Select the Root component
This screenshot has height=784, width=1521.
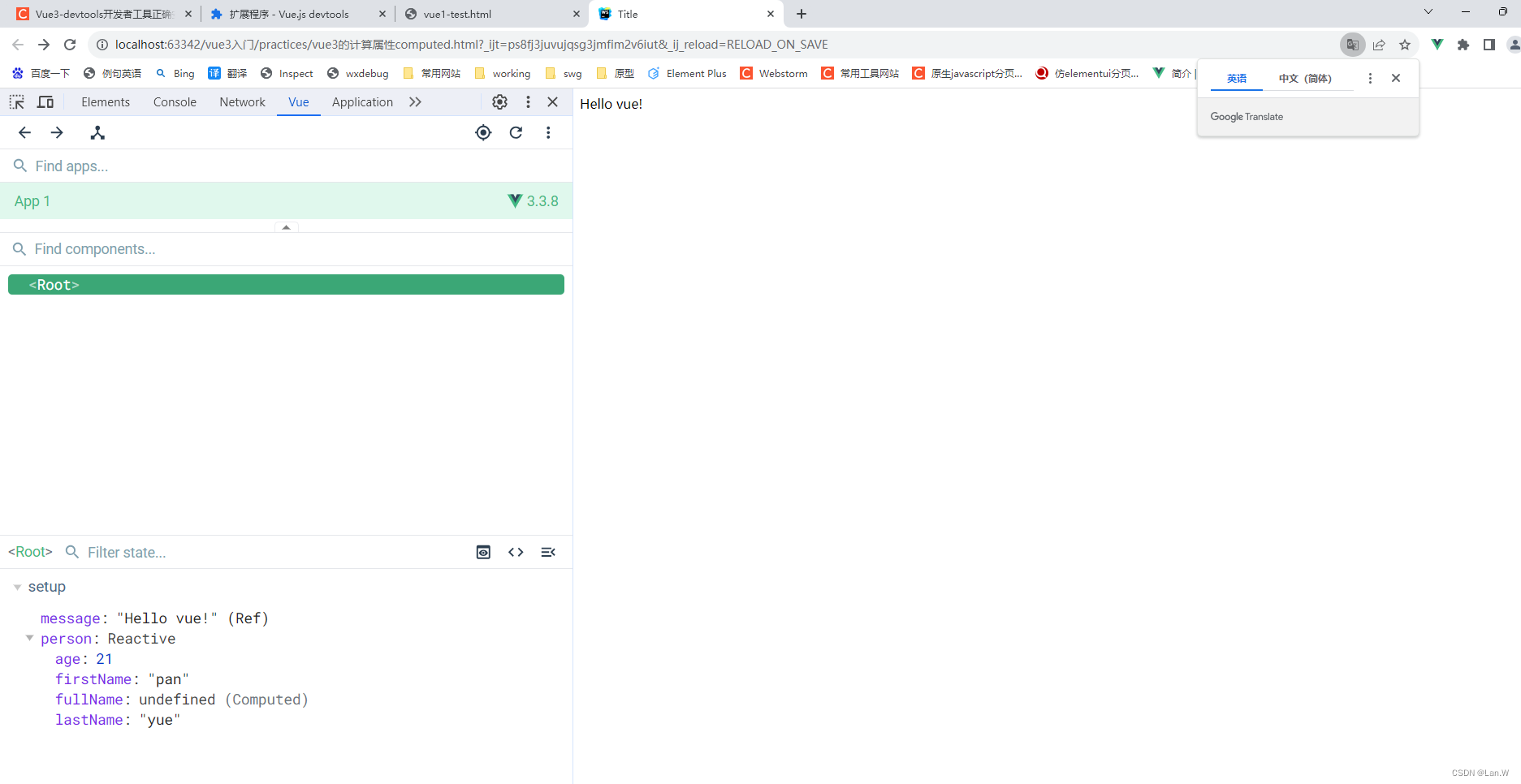pos(54,284)
